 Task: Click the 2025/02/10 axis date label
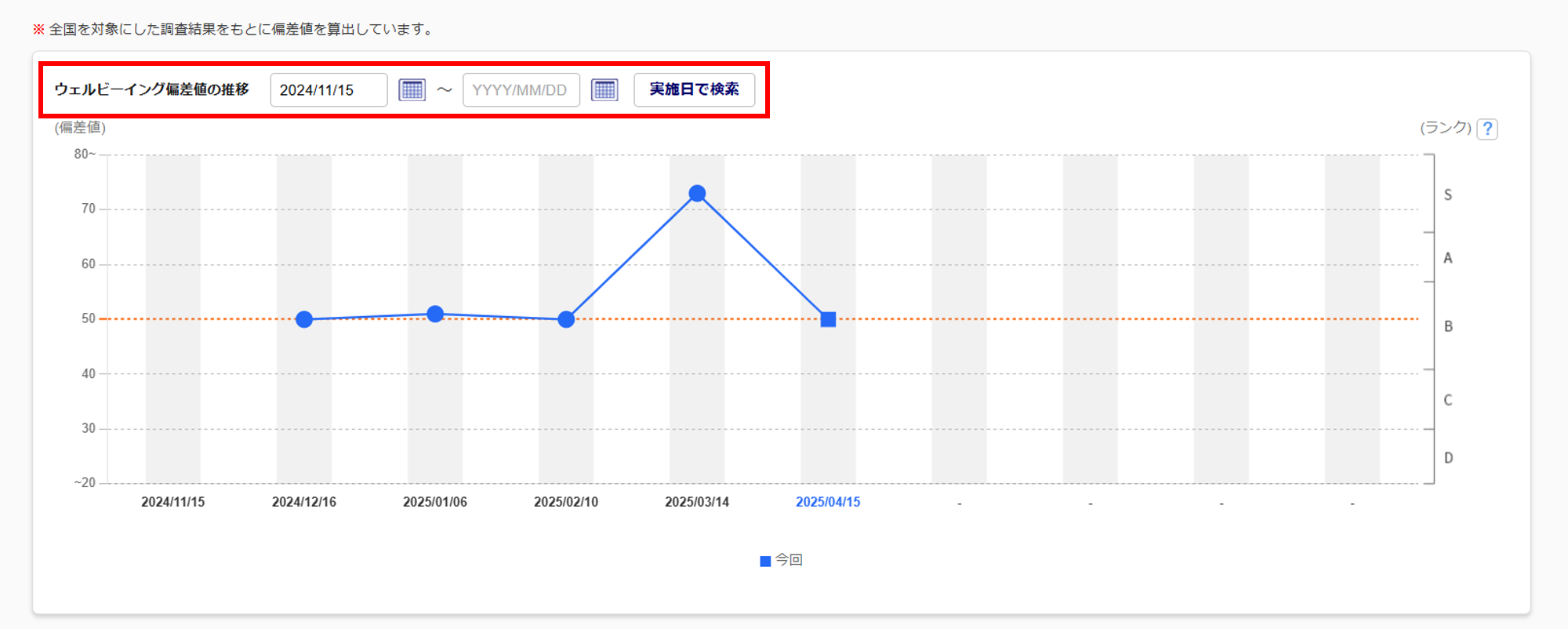coord(566,502)
